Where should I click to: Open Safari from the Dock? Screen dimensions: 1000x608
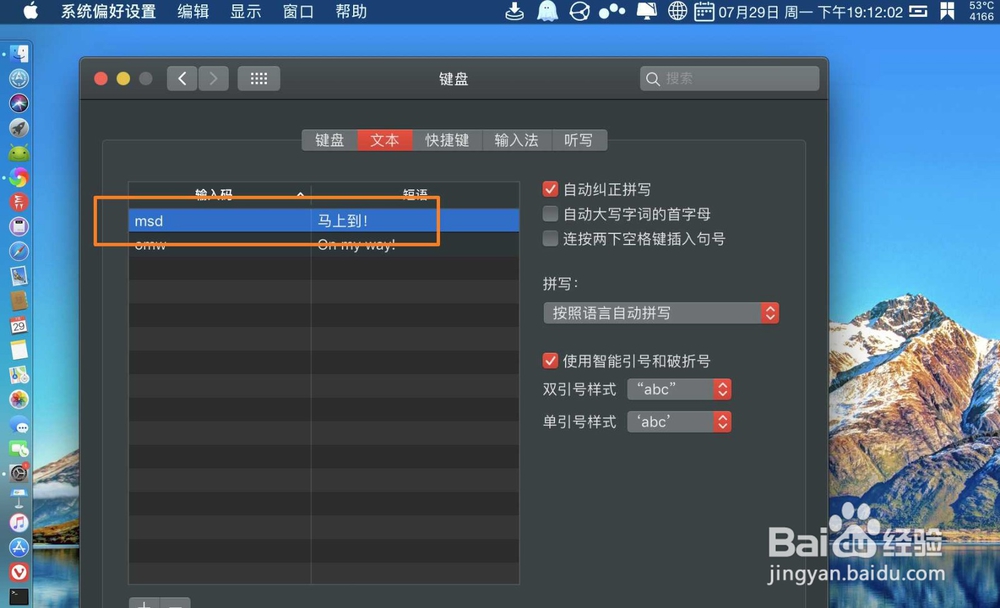coord(18,77)
